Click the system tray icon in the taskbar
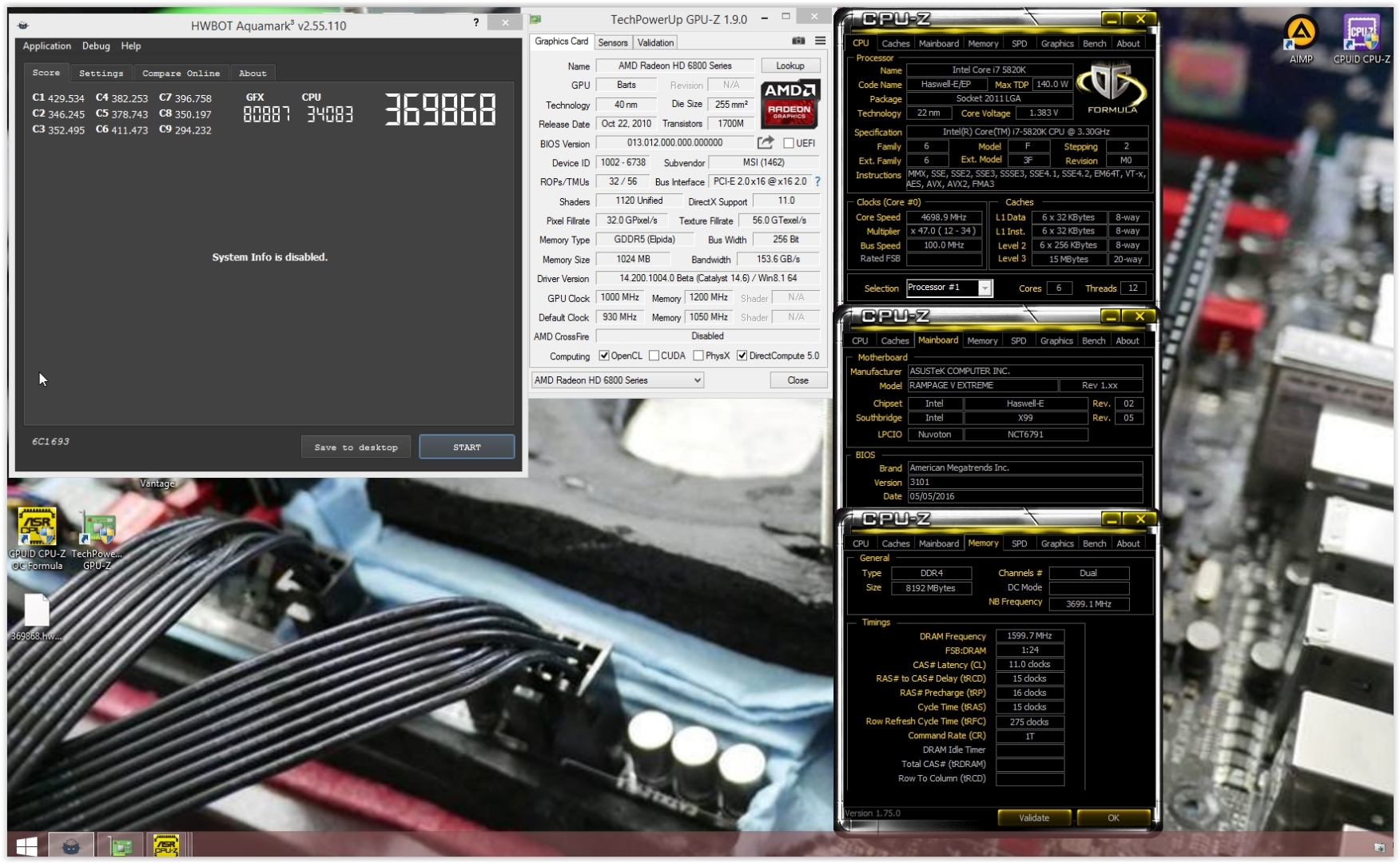1400x863 pixels. [x=1378, y=846]
